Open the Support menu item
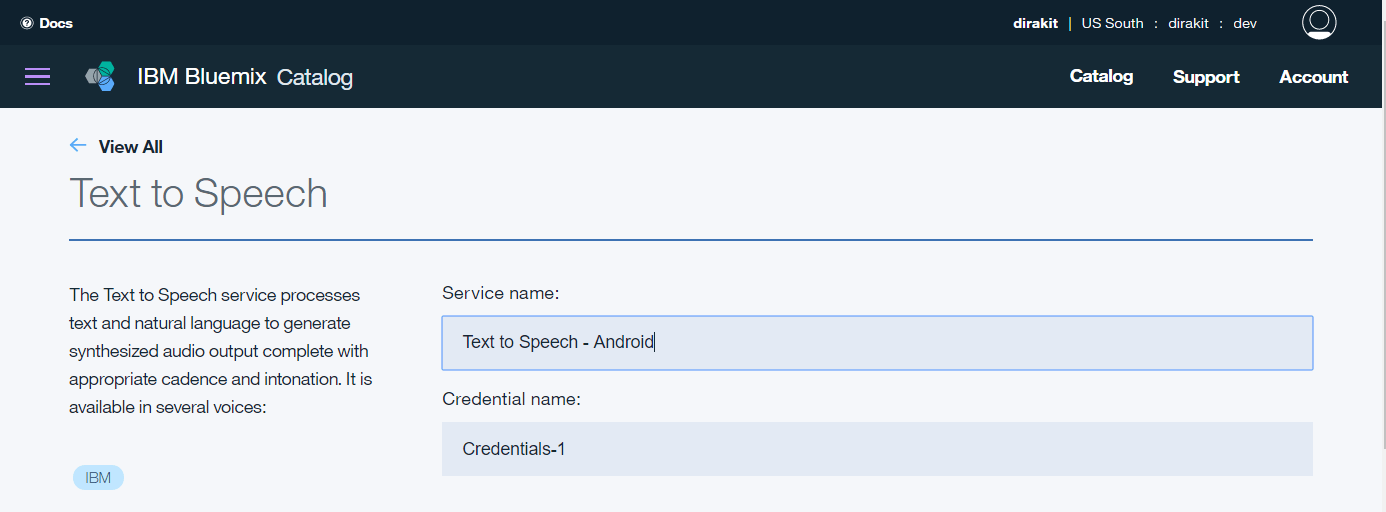 (1206, 77)
